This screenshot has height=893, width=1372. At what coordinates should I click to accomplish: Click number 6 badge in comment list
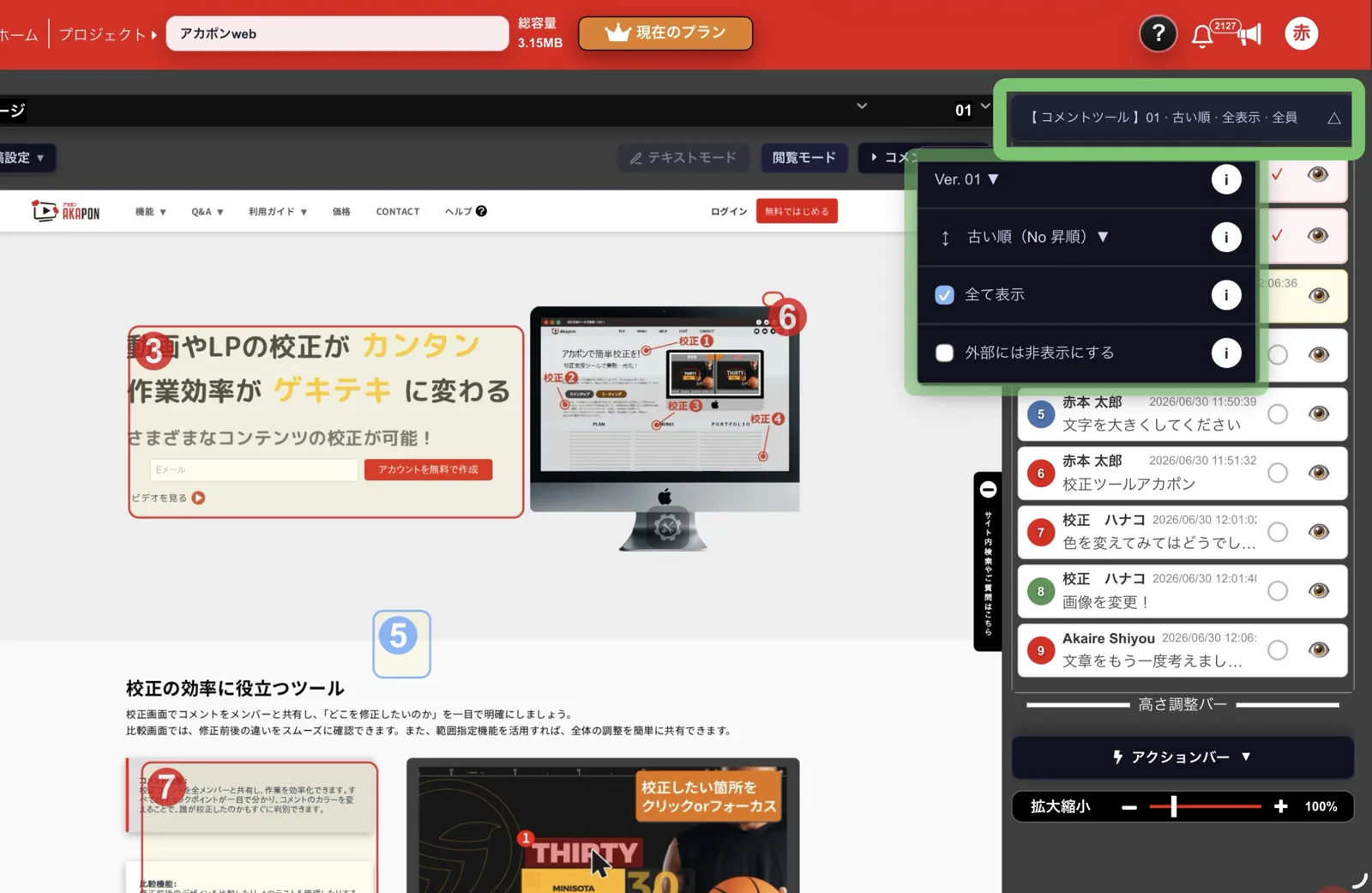tap(1041, 474)
